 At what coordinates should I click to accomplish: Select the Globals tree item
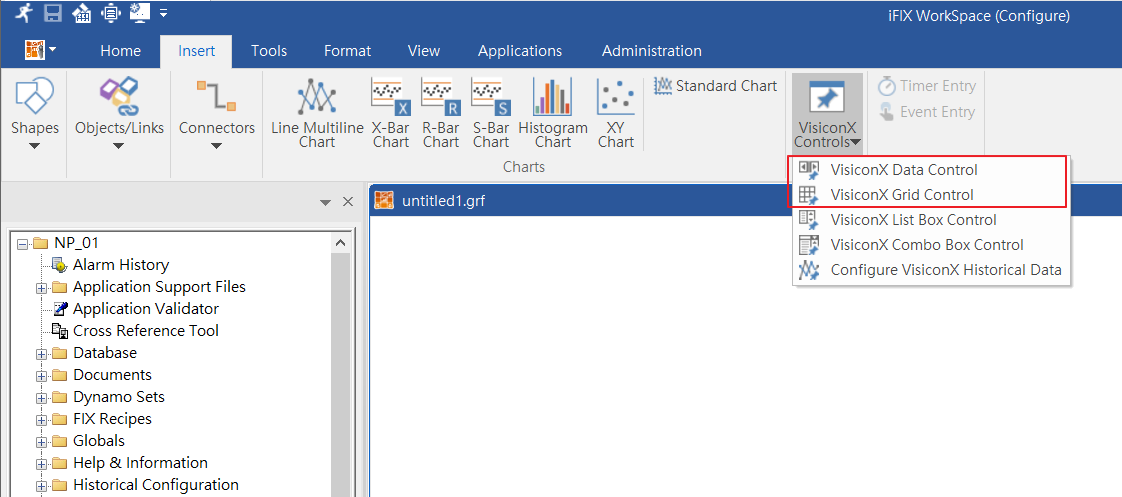[x=99, y=441]
